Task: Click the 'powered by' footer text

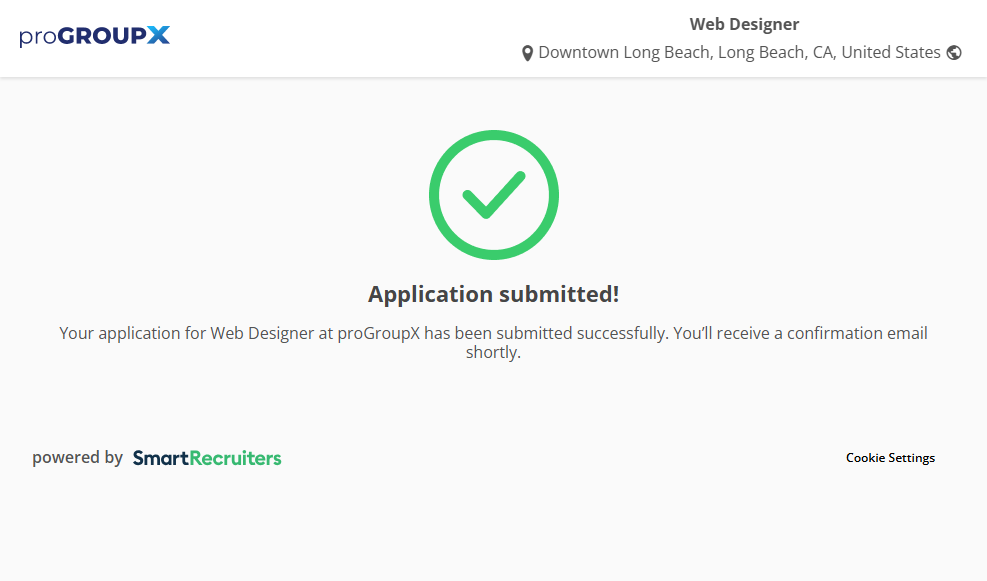Action: (x=77, y=458)
